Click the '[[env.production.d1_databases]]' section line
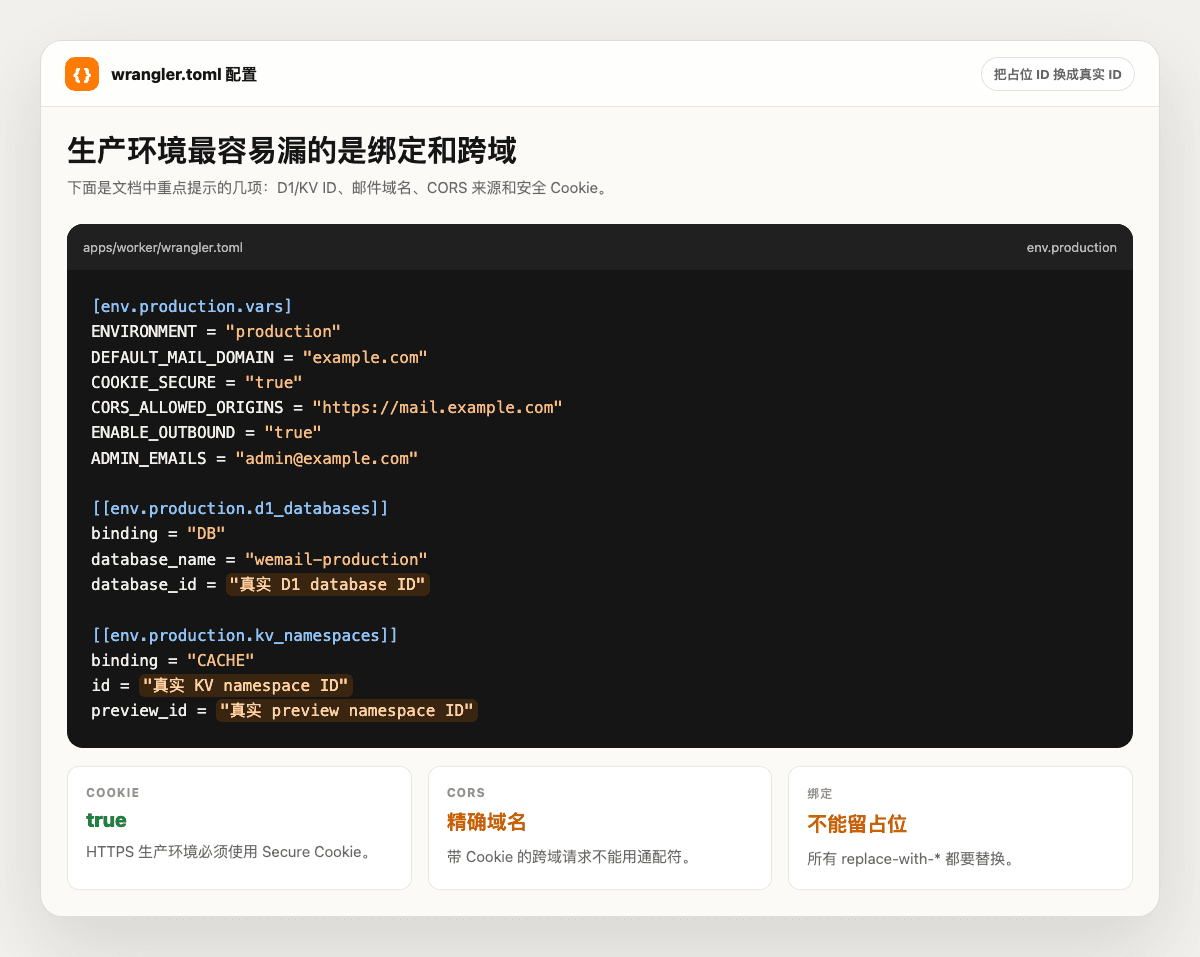1200x957 pixels. (240, 508)
